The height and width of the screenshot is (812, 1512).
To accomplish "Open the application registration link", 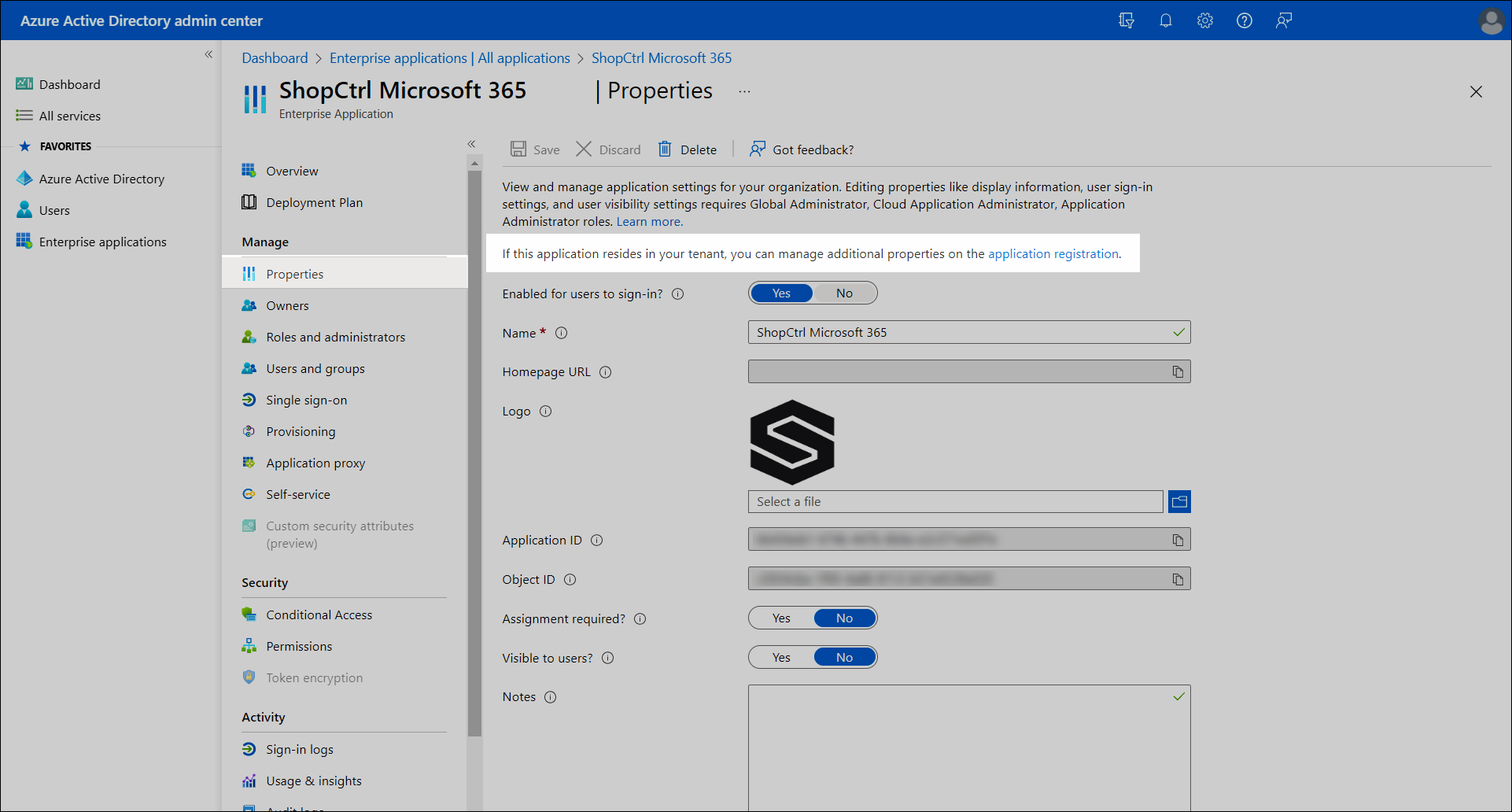I will coord(1053,254).
